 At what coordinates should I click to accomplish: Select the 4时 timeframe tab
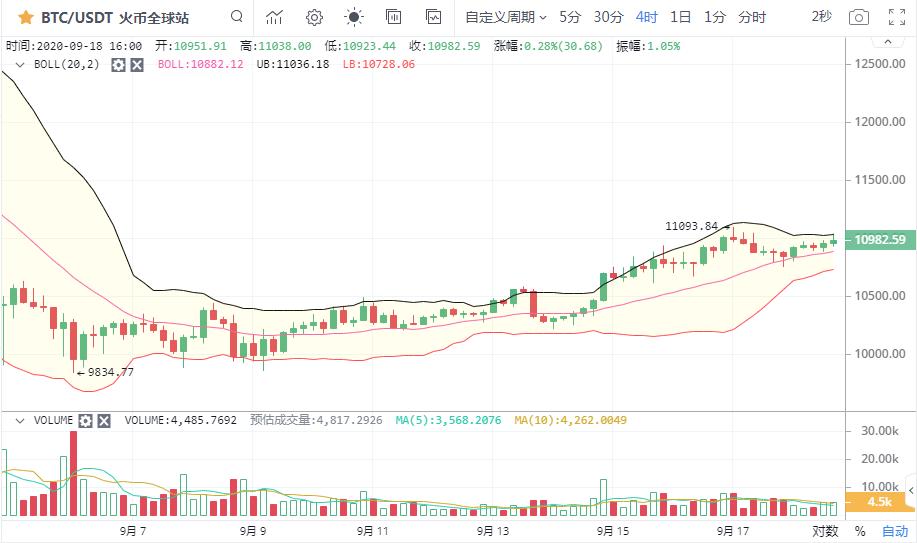click(x=647, y=17)
